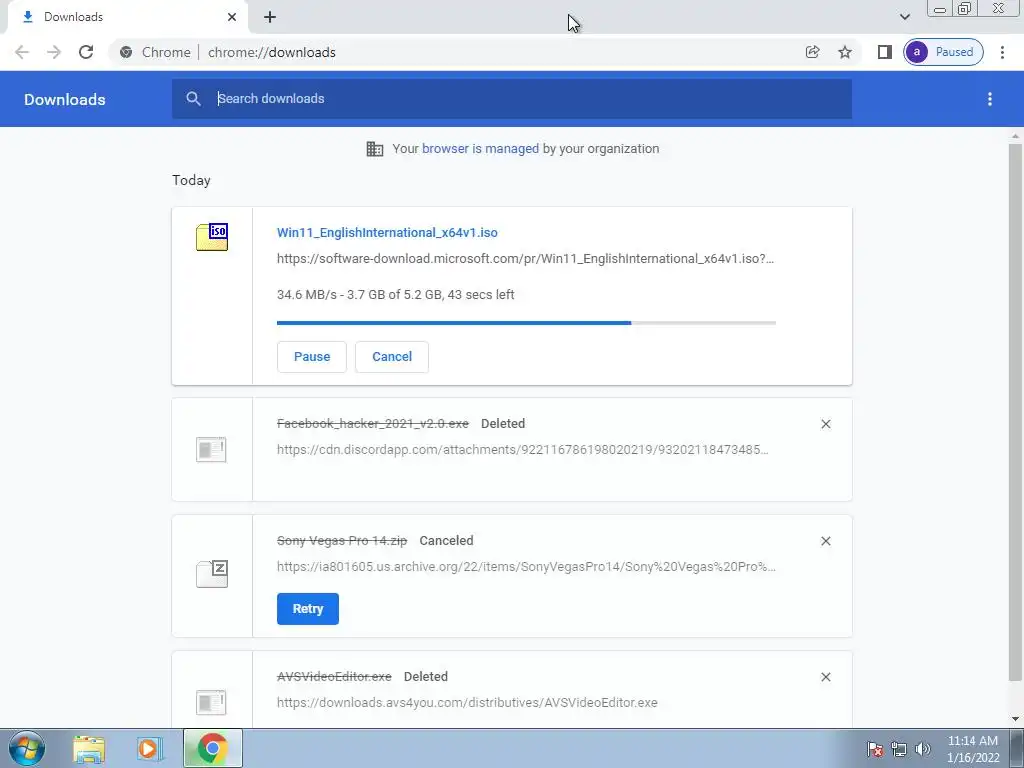Retry the Sony Vegas Pro 14.zip download
Screen dimensions: 1024x768
[x=308, y=609]
